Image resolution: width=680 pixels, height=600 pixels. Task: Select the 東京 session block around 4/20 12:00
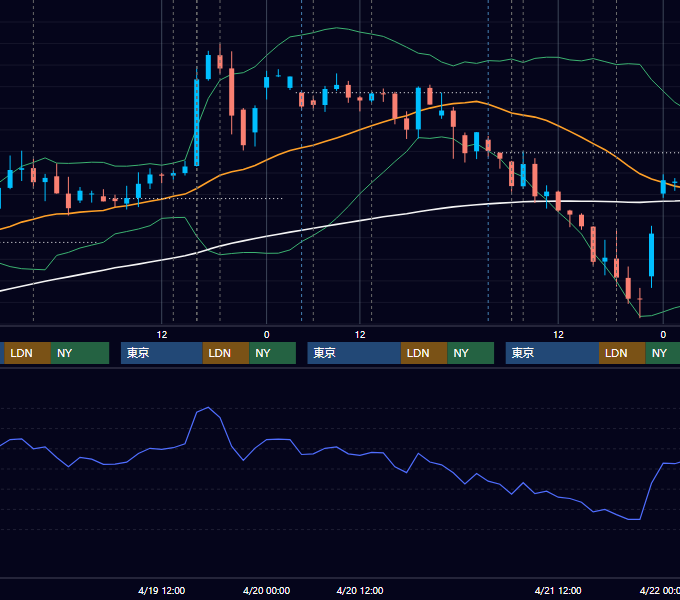coord(354,353)
